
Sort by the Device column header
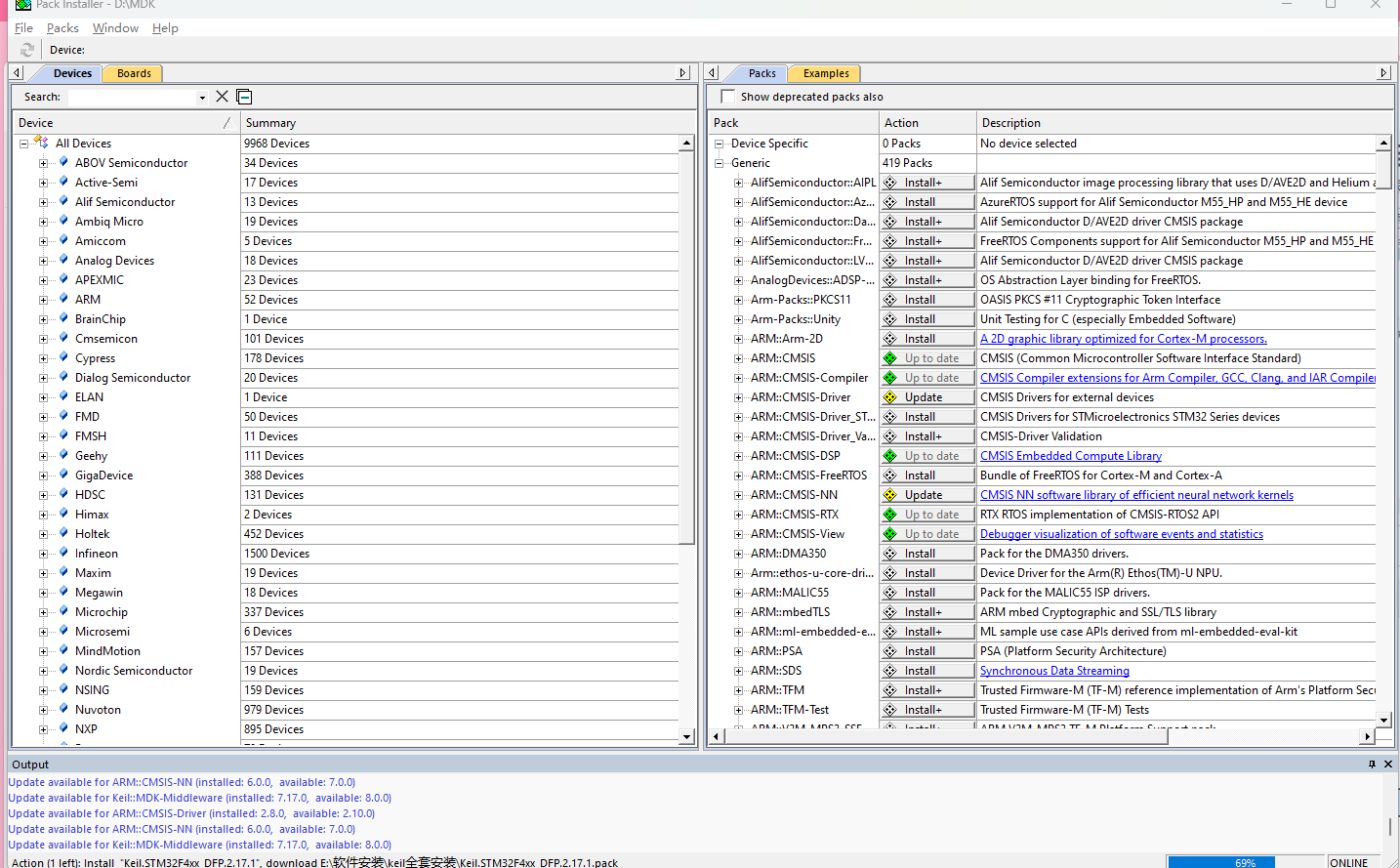pos(125,123)
